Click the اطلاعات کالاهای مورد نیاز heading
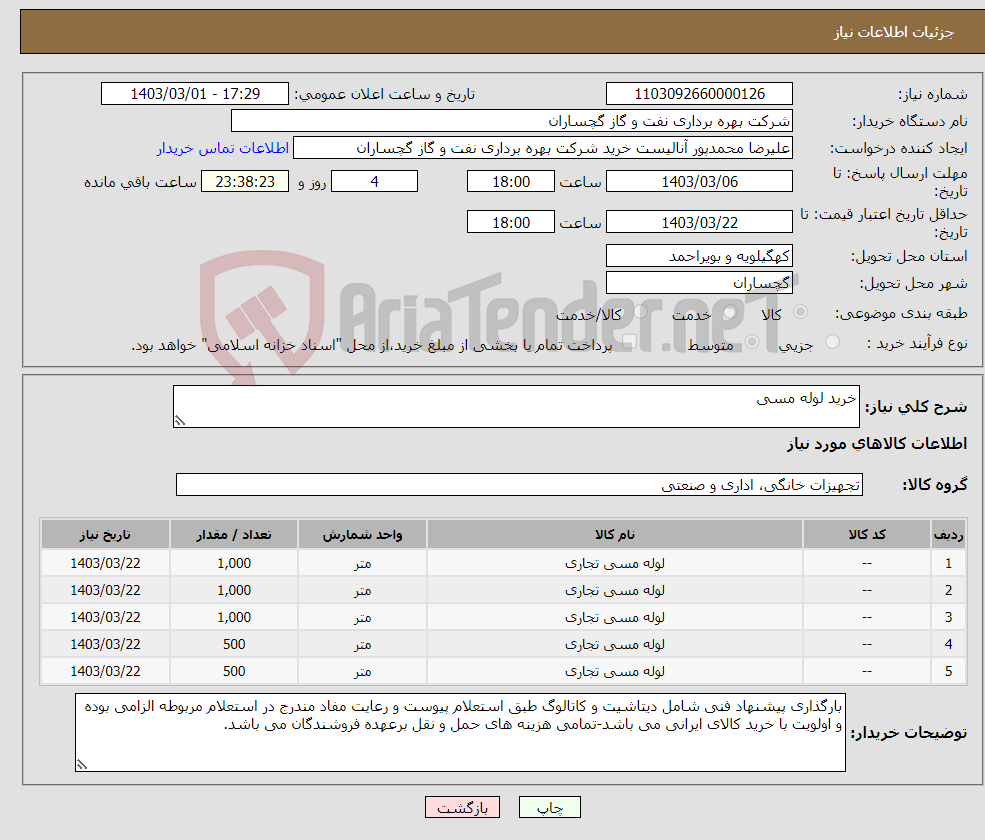Viewport: 985px width, 840px height. [877, 444]
